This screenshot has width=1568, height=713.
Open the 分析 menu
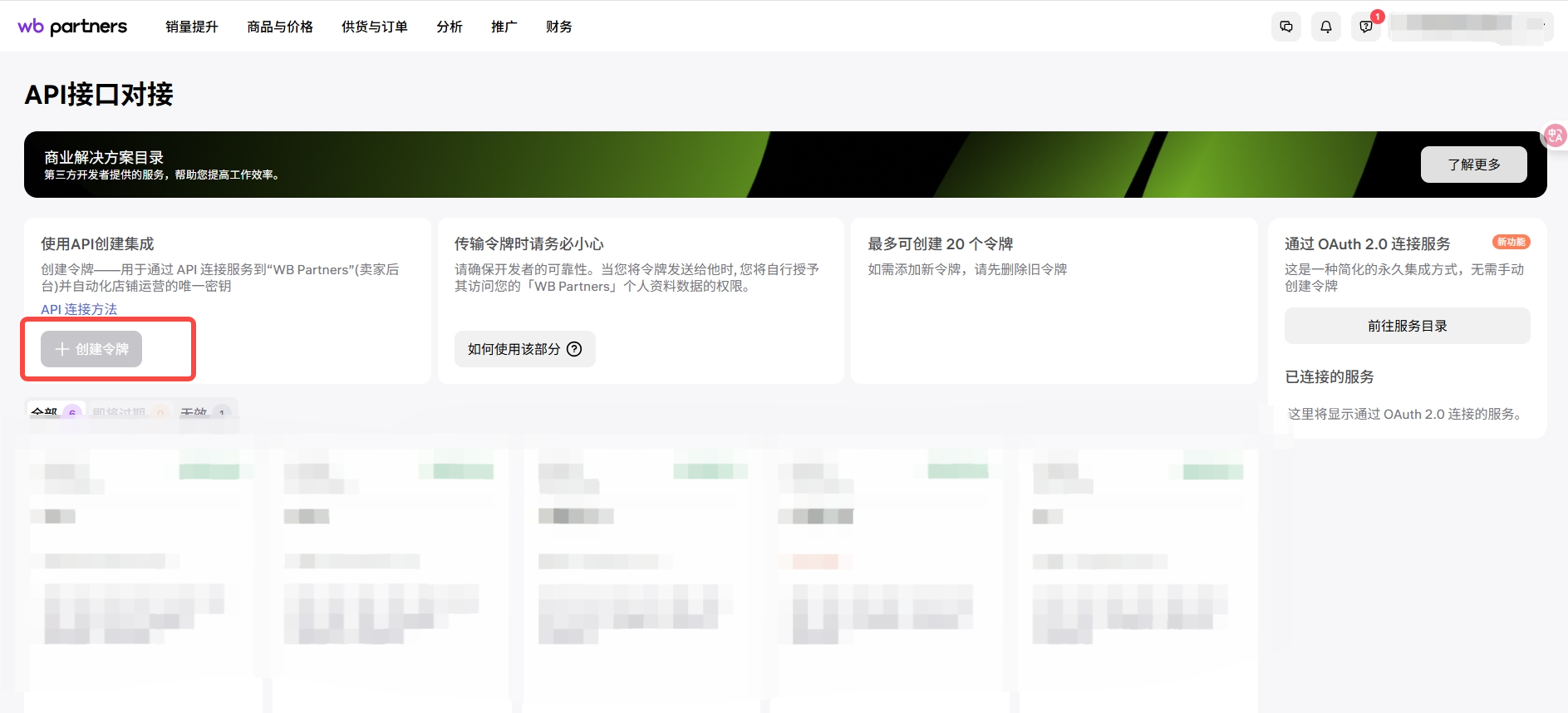(x=450, y=27)
